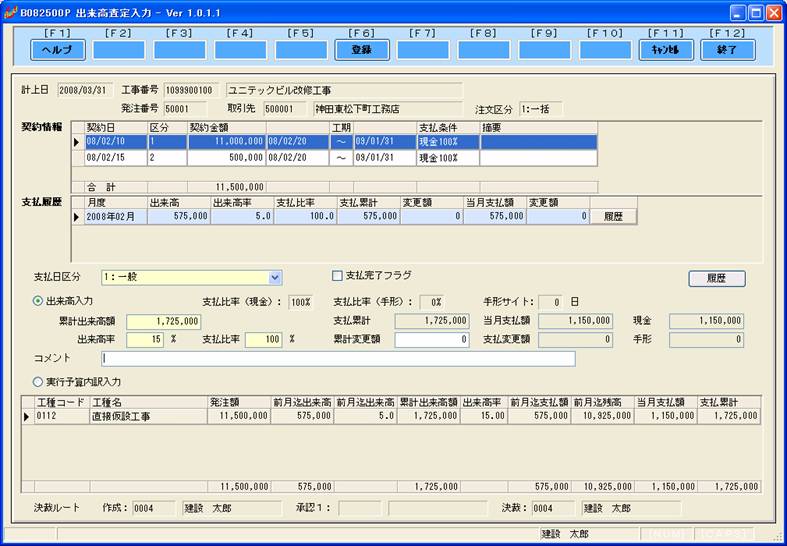Click the 終了 (F12) exit button
Image resolution: width=787 pixels, height=546 pixels.
[x=727, y=49]
